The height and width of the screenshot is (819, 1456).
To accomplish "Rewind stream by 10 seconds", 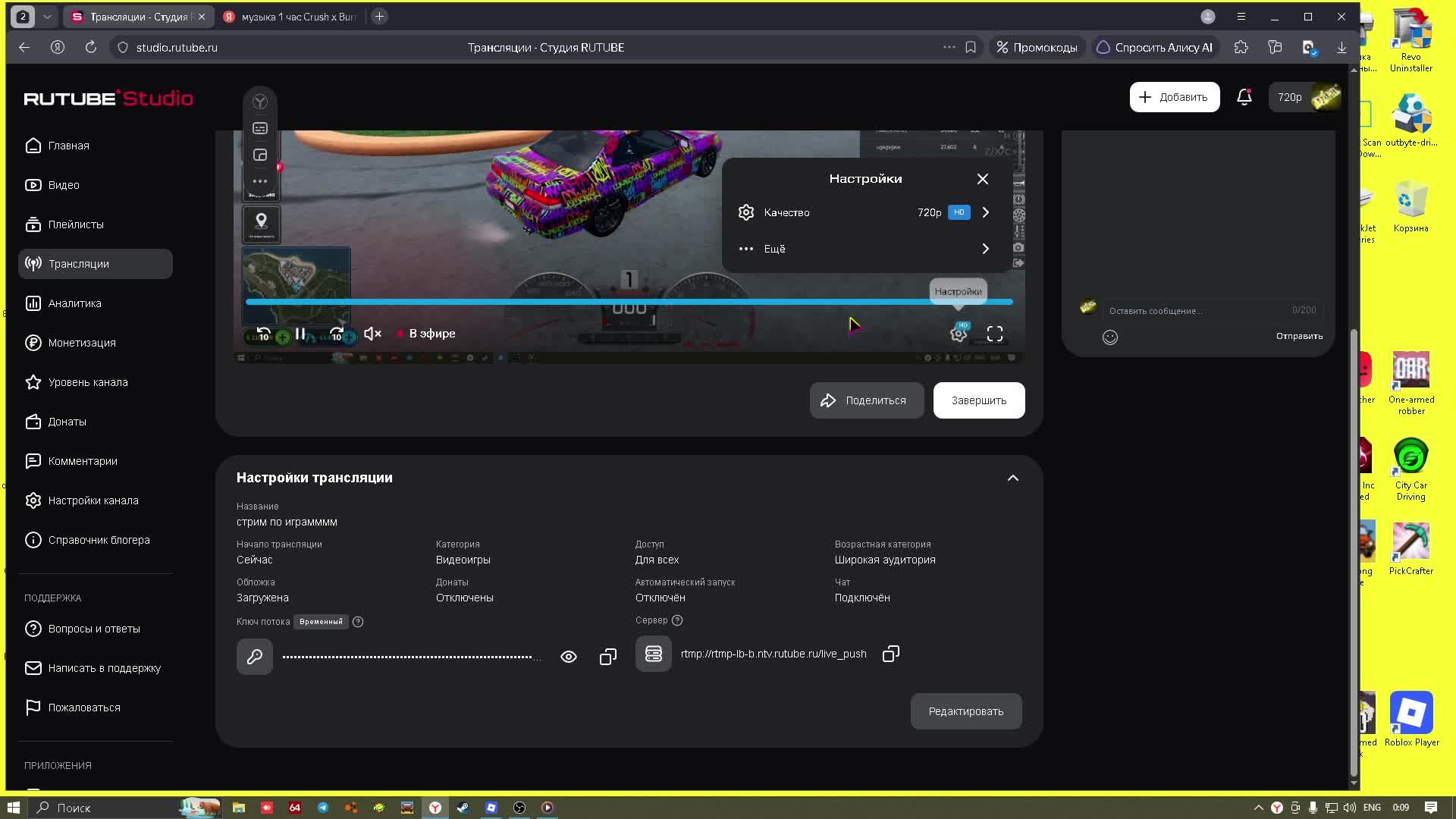I will tap(263, 334).
